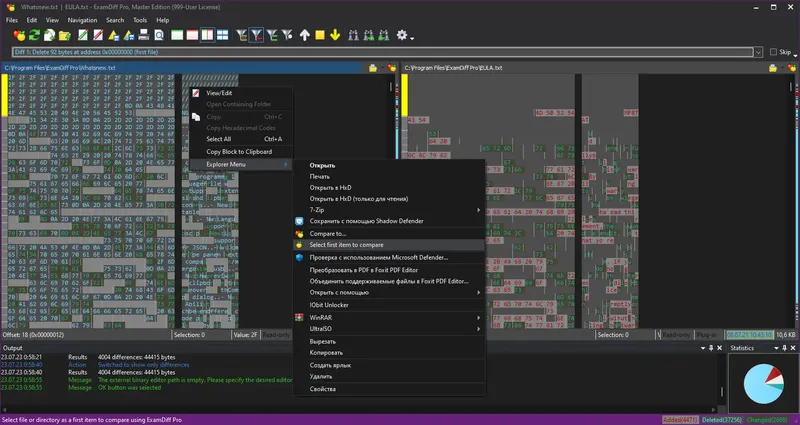This screenshot has height=425, width=800.
Task: Click the Compare files toolbar icon
Action: tap(19, 35)
